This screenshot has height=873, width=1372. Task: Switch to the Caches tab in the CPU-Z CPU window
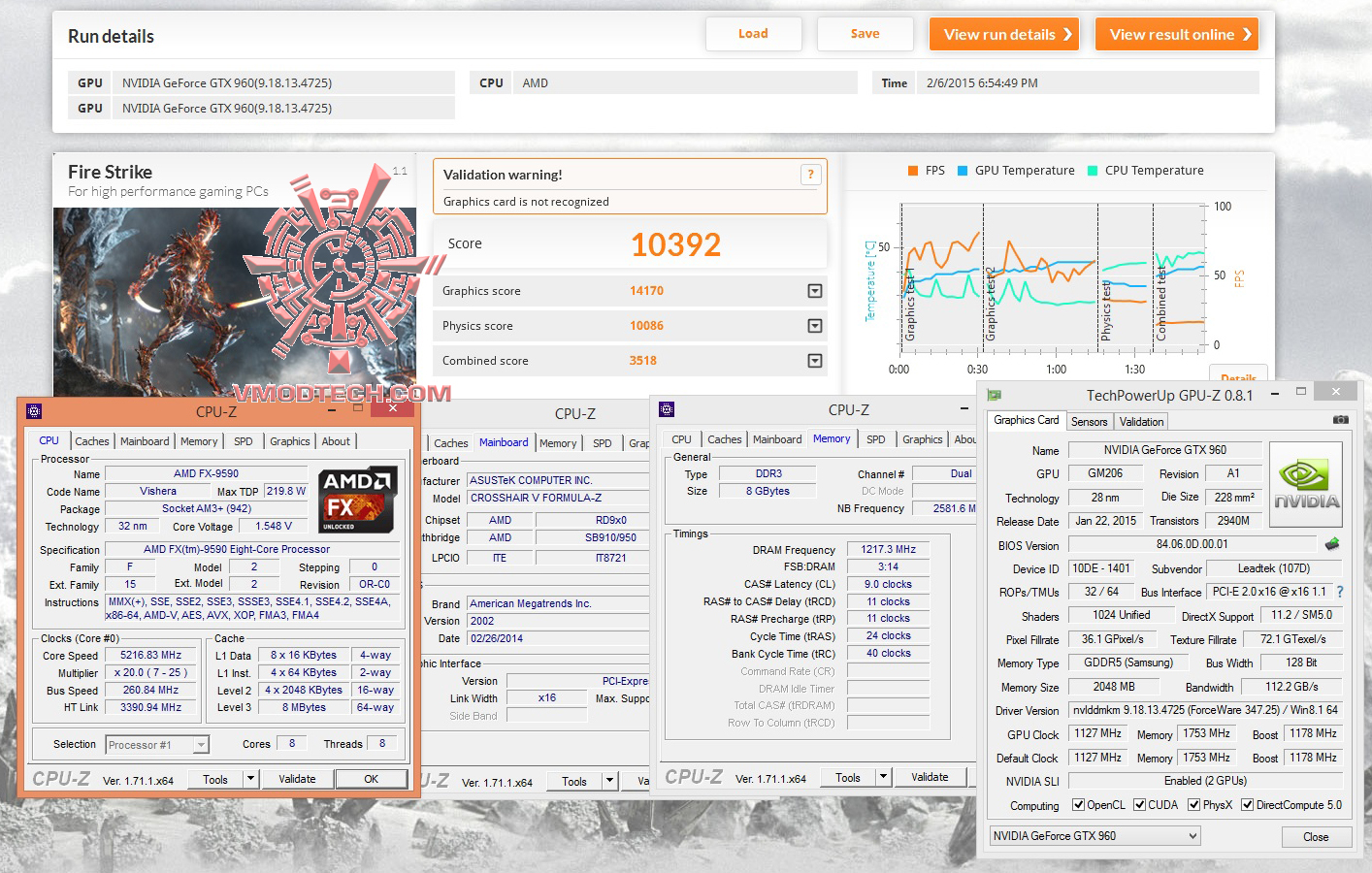92,441
